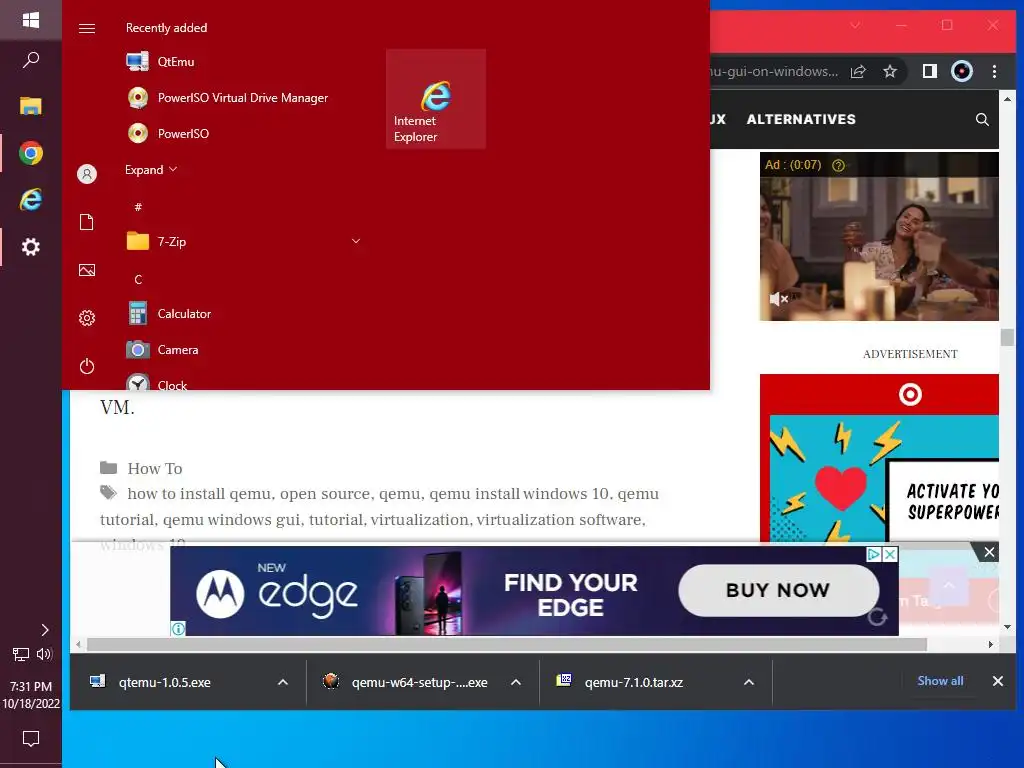Close the Motorola ad with AdChoices X

tap(889, 554)
